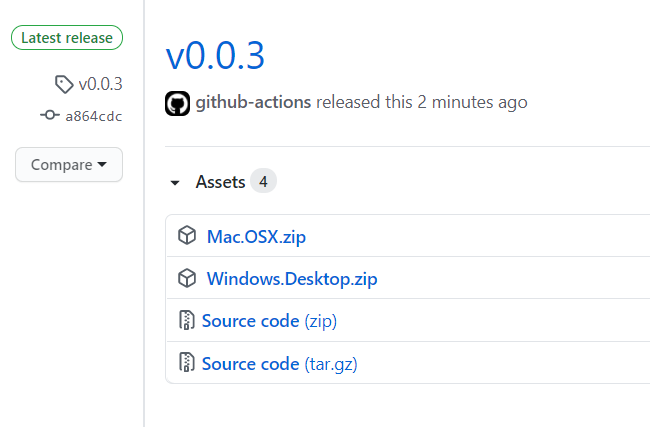
Task: Download Mac.OSX.zip asset
Action: [256, 237]
